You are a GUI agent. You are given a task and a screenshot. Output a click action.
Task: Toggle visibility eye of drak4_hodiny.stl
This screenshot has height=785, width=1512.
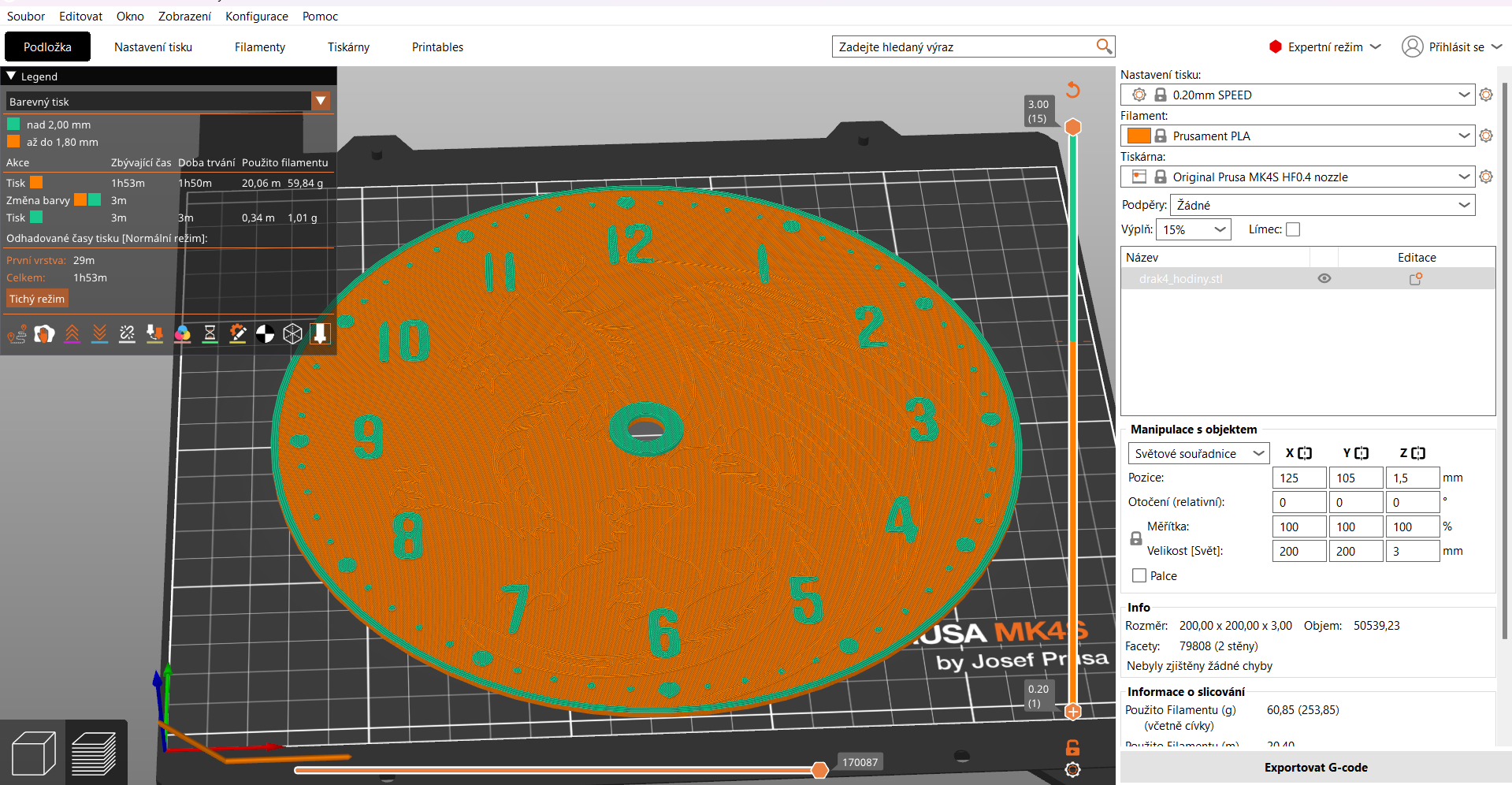1324,278
